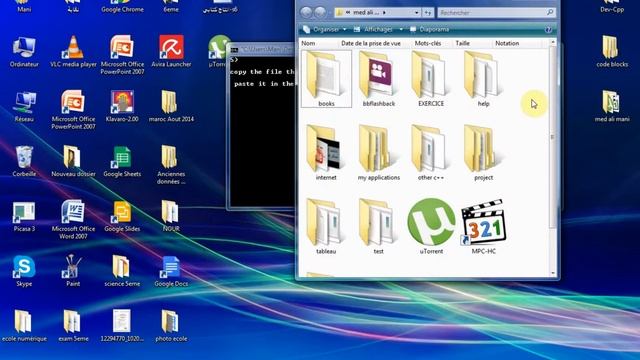Select photo ecole folder
This screenshot has width=640, height=360.
tap(171, 326)
